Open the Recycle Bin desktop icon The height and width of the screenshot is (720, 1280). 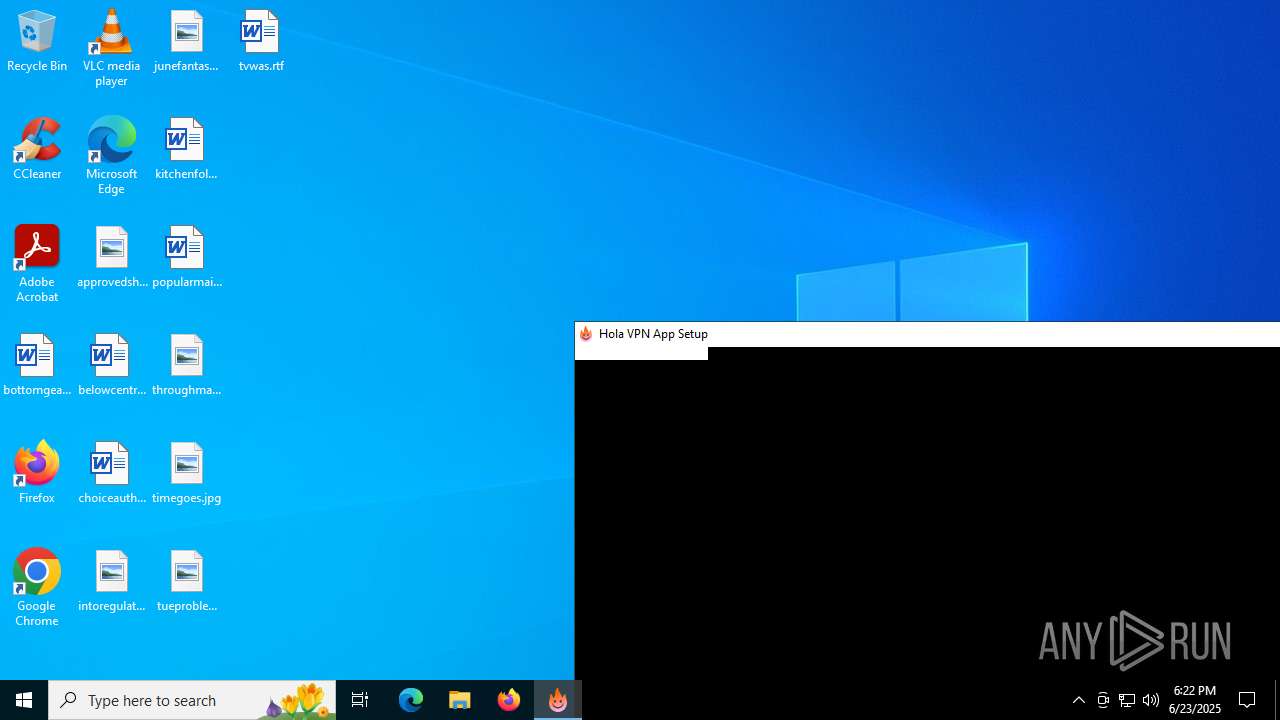37,41
